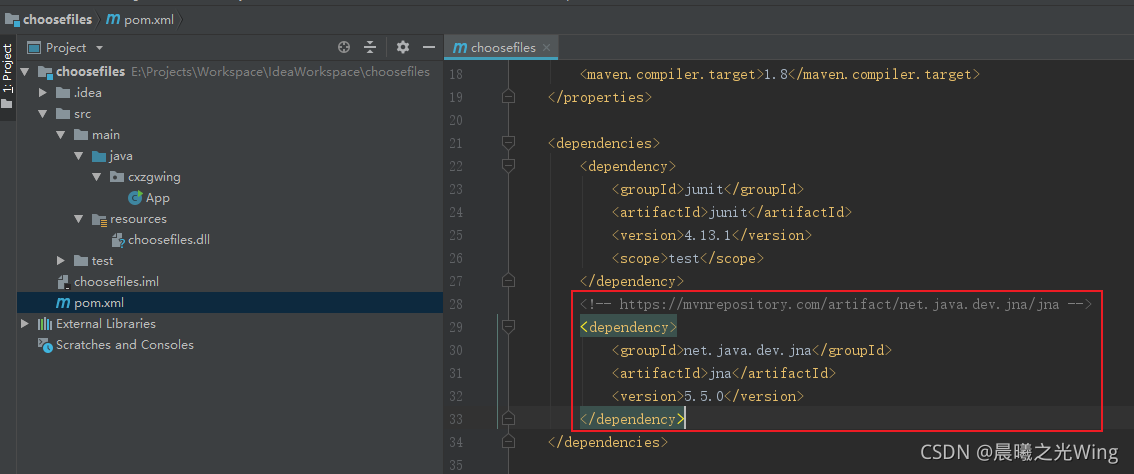The image size is (1134, 474).
Task: Click choosefiles breadcrumb in navigation bar
Action: point(50,20)
